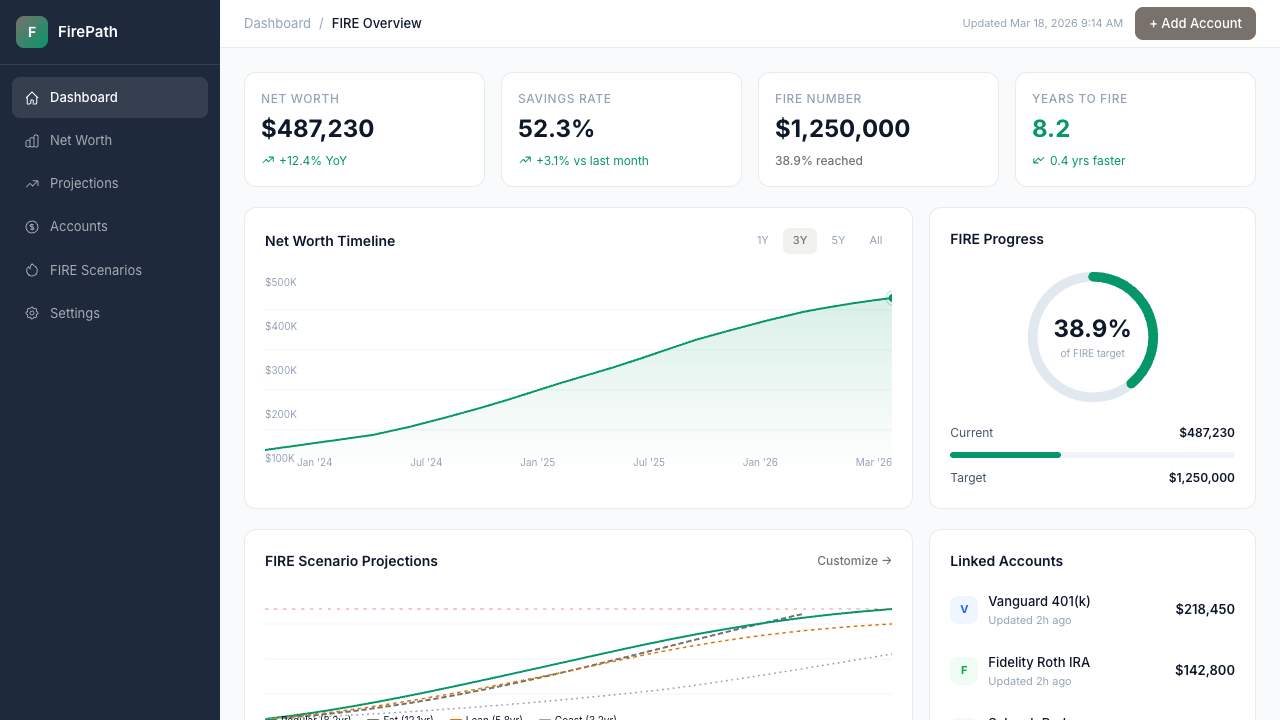The height and width of the screenshot is (720, 1280).
Task: Click the '+12.4% YoY' text
Action: point(313,160)
